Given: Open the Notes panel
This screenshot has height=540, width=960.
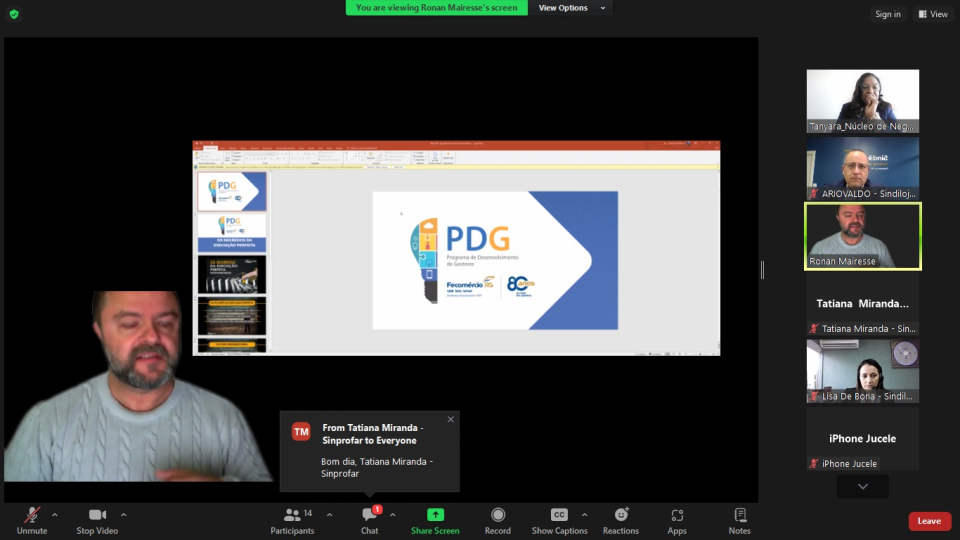Looking at the screenshot, I should [x=739, y=519].
